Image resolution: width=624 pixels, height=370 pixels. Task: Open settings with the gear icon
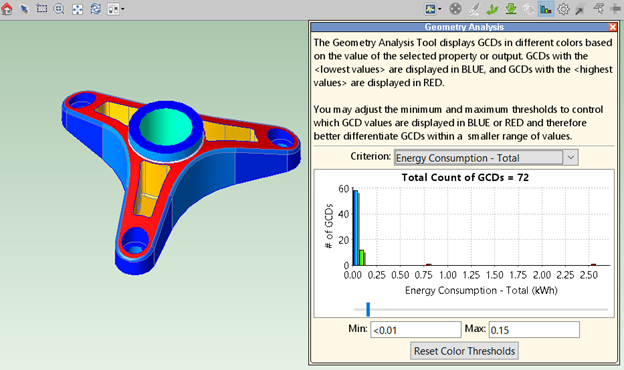[563, 9]
